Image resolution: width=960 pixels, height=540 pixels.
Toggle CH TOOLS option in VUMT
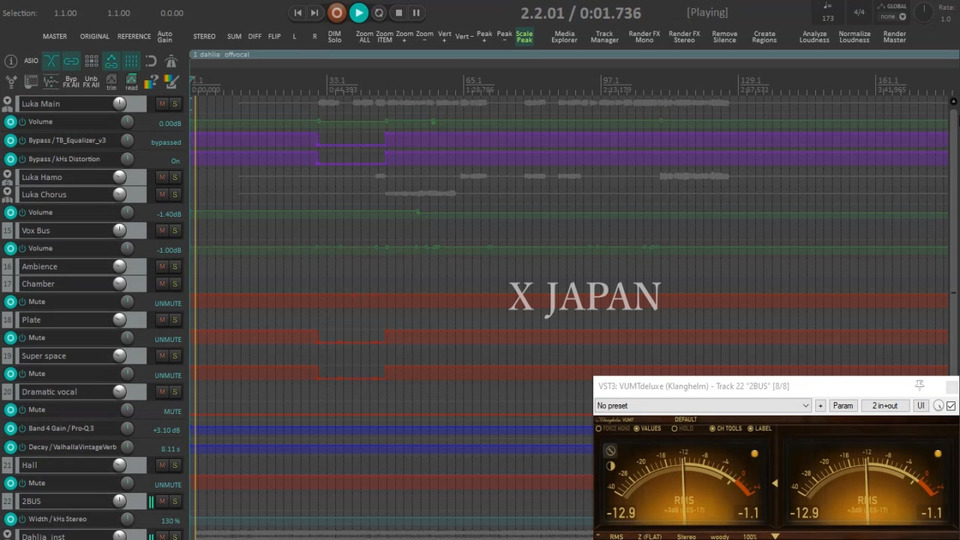point(725,429)
